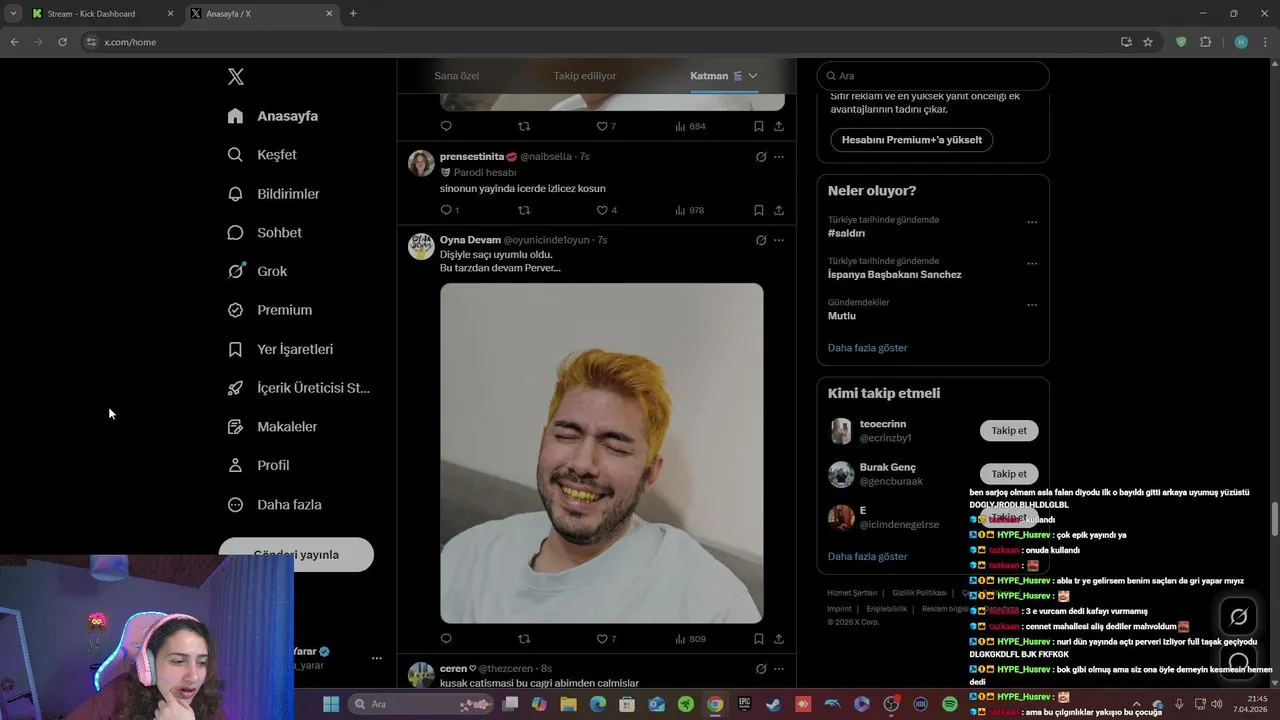Repost prensestinita's post
The height and width of the screenshot is (720, 1280).
[523, 210]
